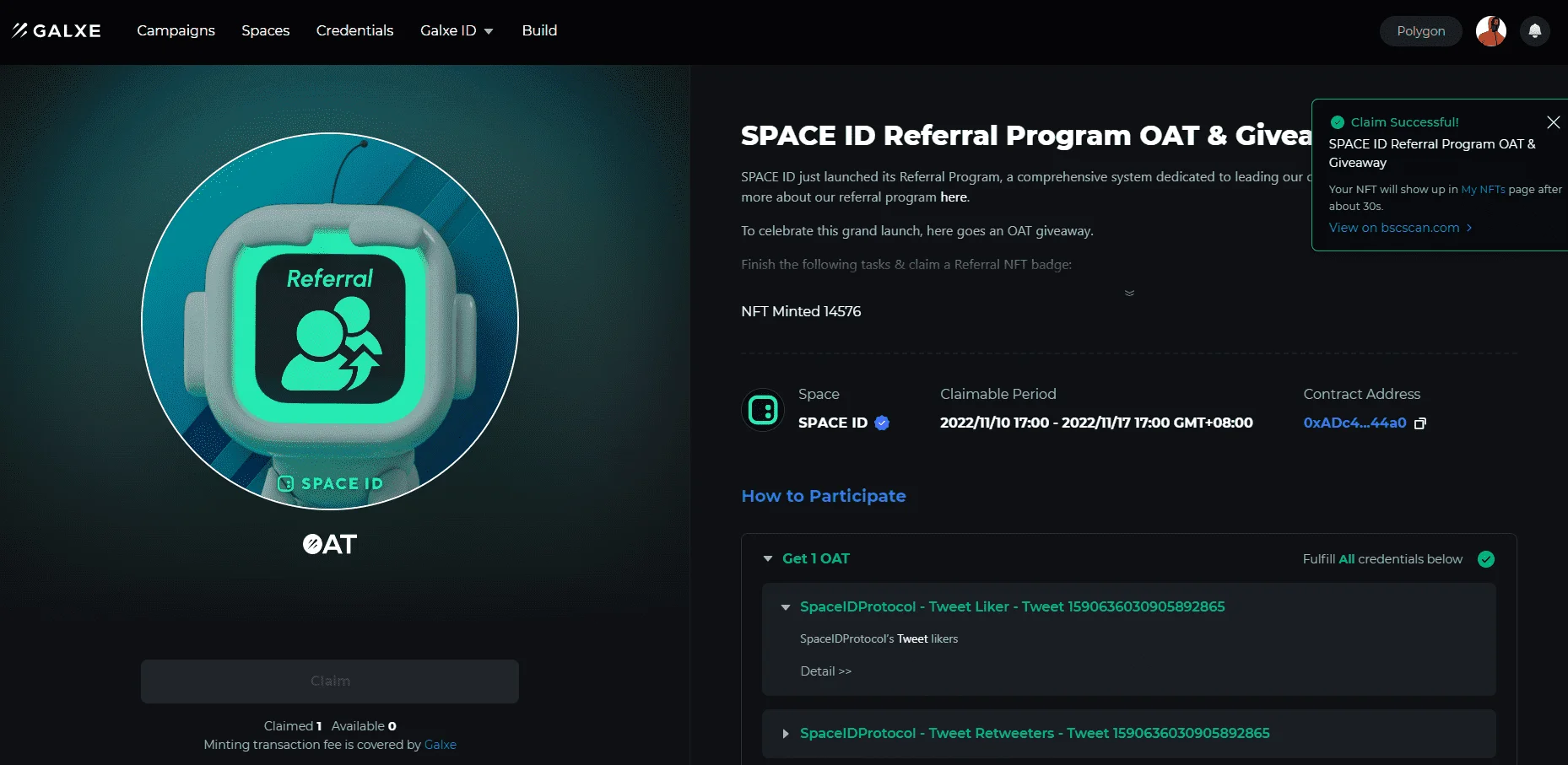This screenshot has height=765, width=1568.
Task: Click Fulfill All credentials below text
Action: 1382,559
